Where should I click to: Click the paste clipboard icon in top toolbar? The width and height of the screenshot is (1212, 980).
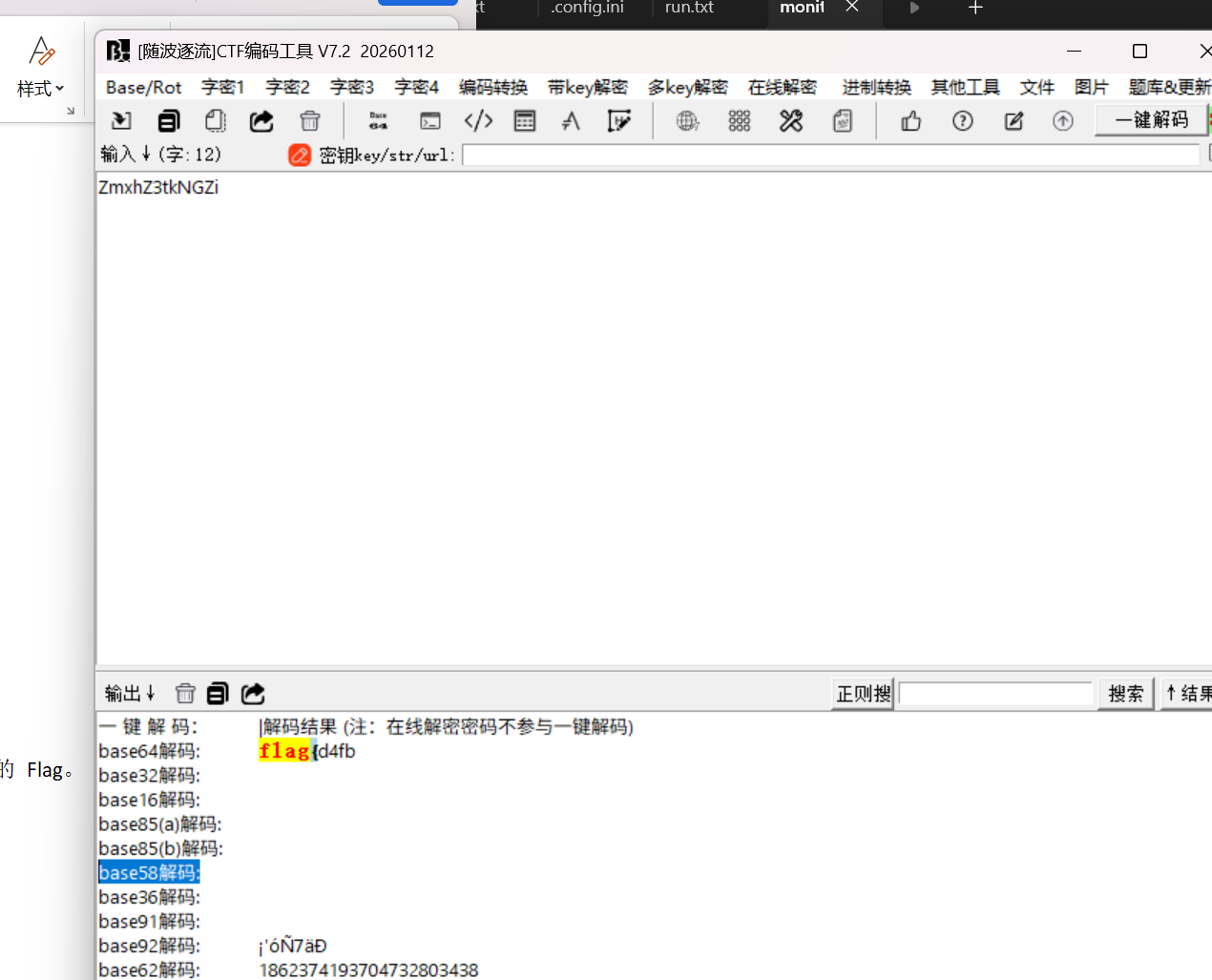point(216,121)
